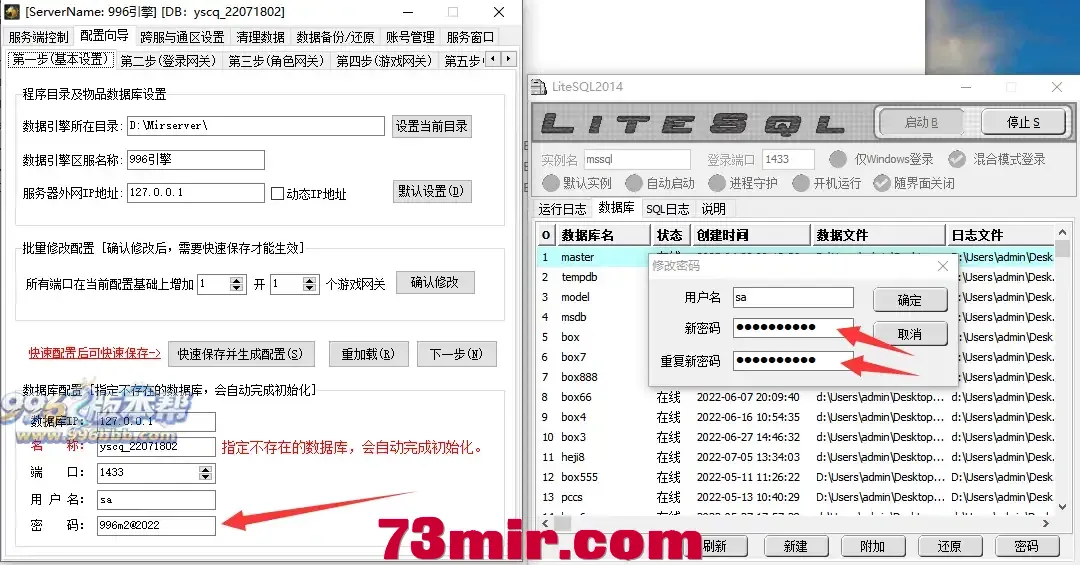Close the 修改密码 dialog
The image size is (1080, 565).
click(943, 266)
